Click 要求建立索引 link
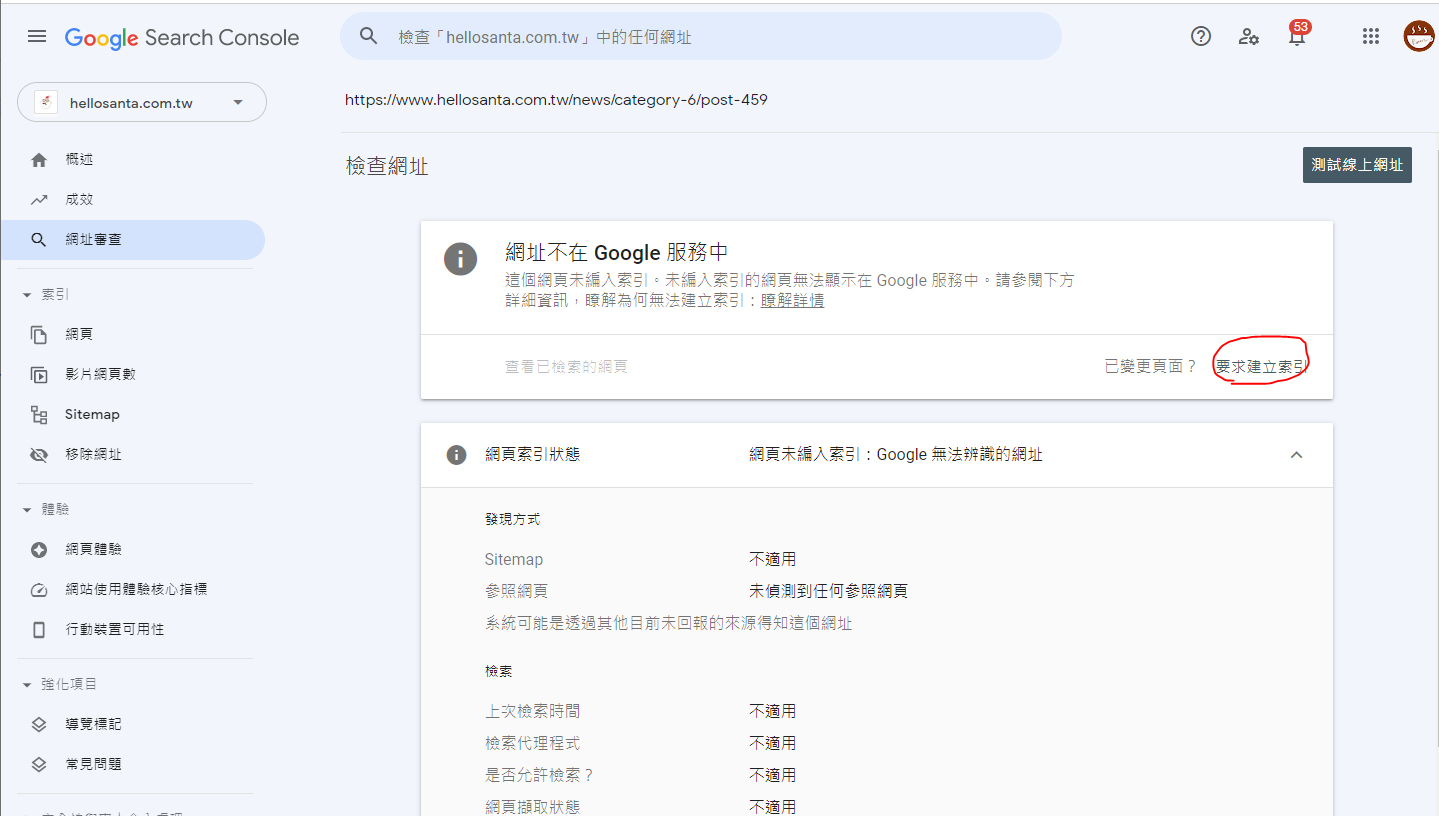 (1261, 367)
